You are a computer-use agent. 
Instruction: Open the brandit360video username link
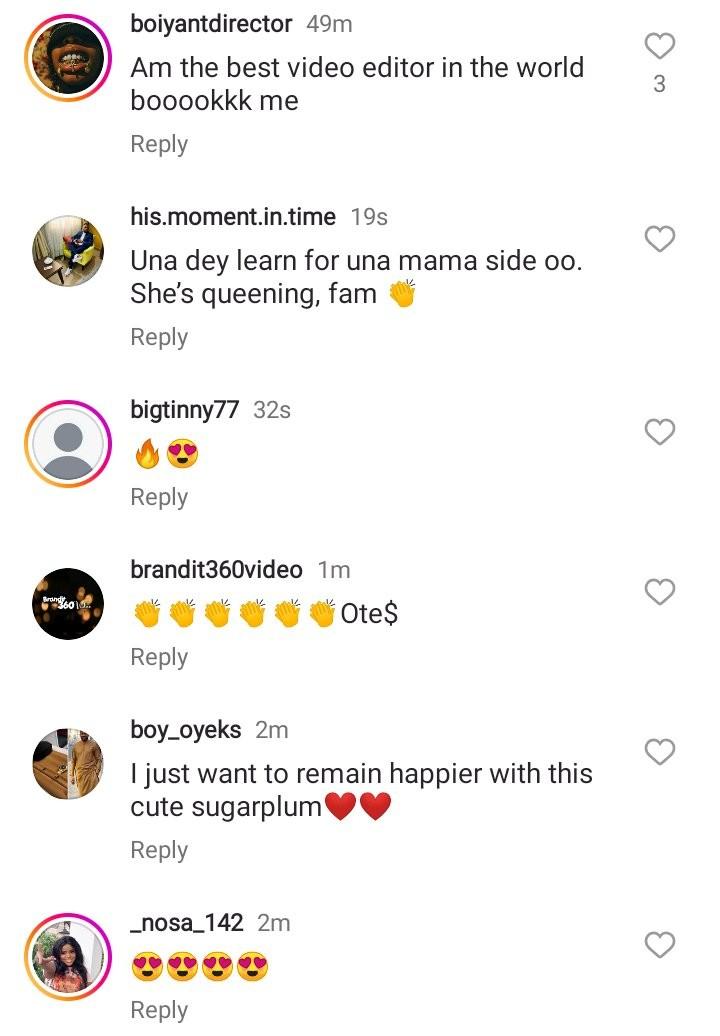pyautogui.click(x=216, y=570)
